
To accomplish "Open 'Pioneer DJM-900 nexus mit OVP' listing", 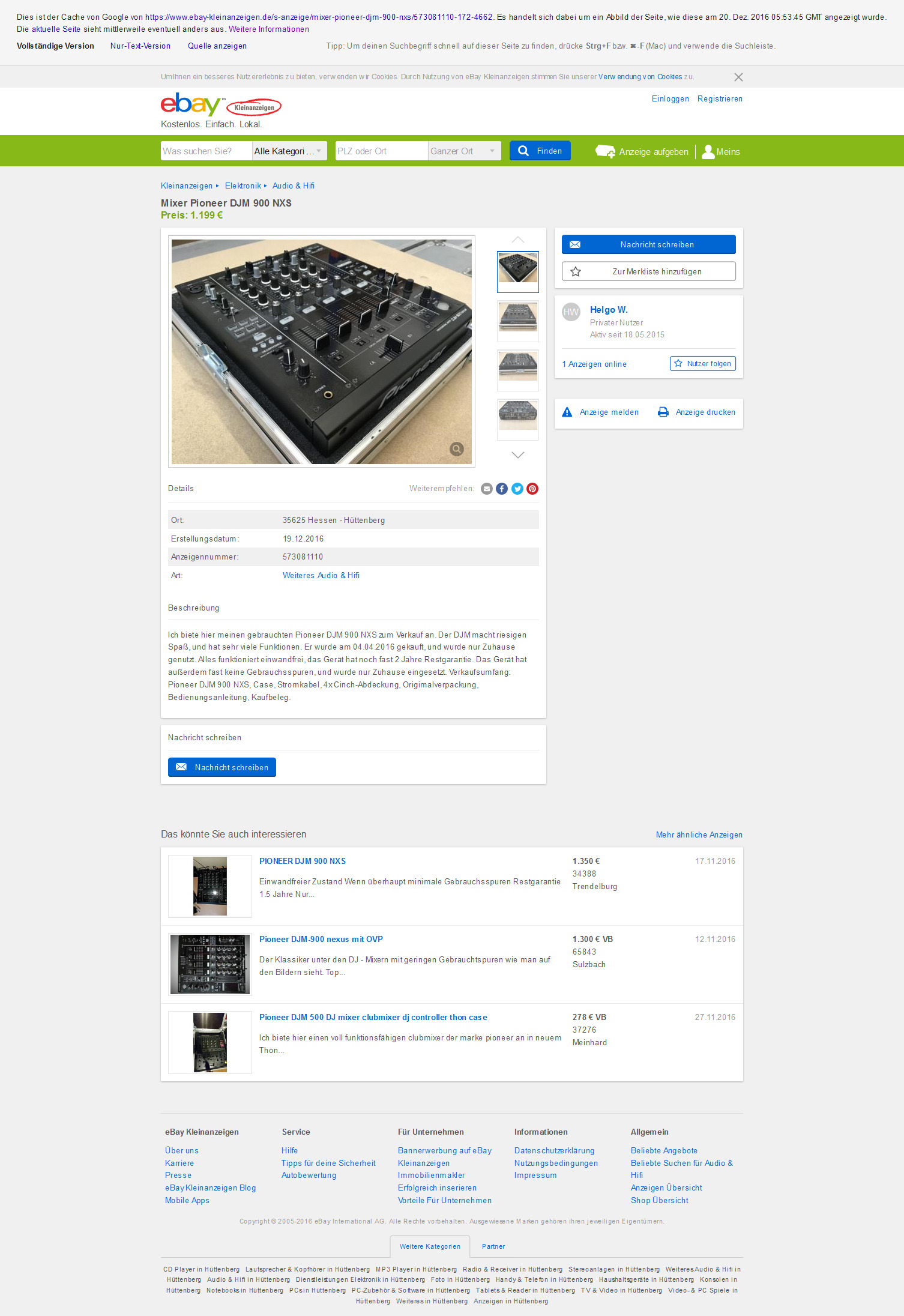I will click(321, 939).
